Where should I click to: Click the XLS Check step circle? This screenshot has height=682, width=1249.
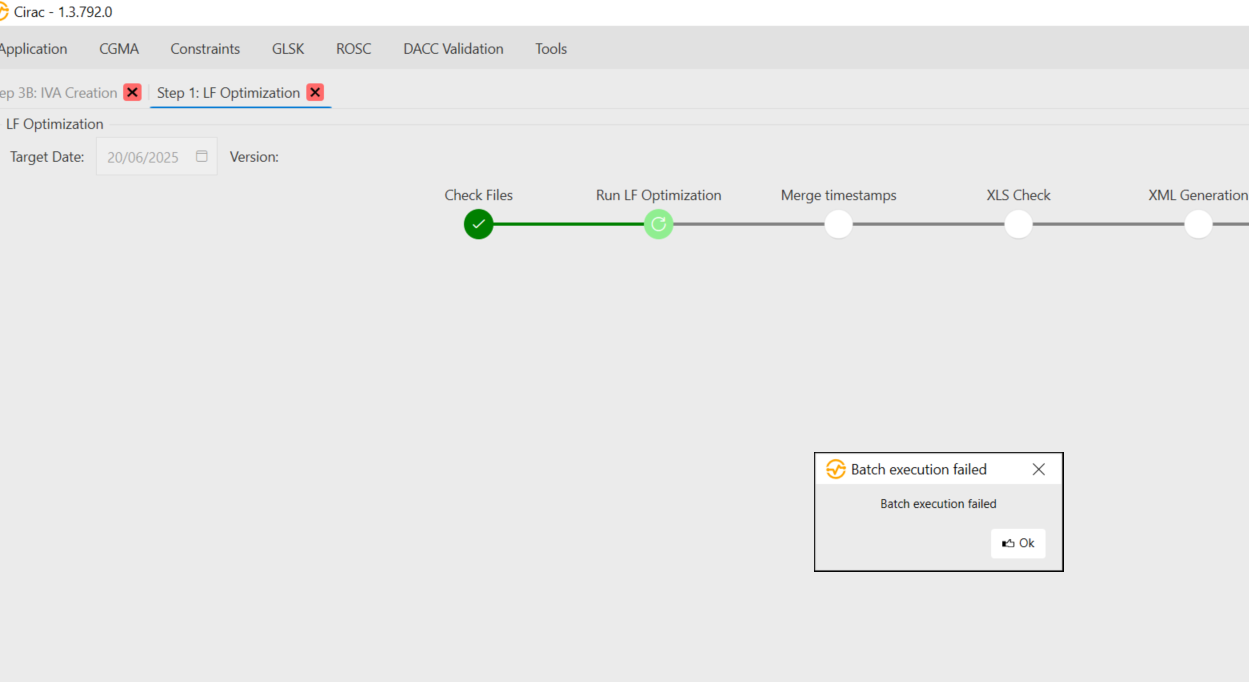[x=1018, y=224]
